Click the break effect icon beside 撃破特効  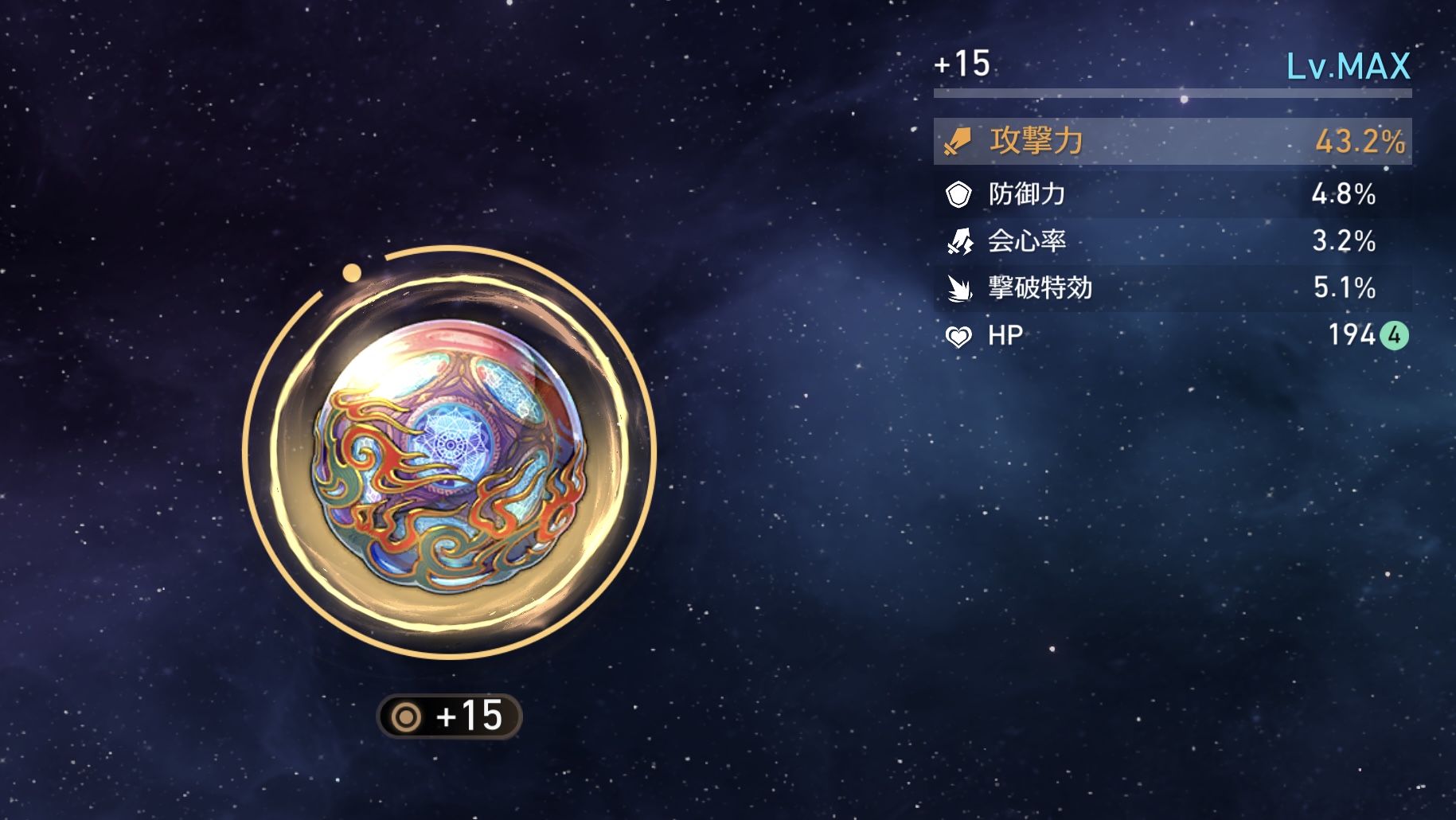tap(959, 288)
